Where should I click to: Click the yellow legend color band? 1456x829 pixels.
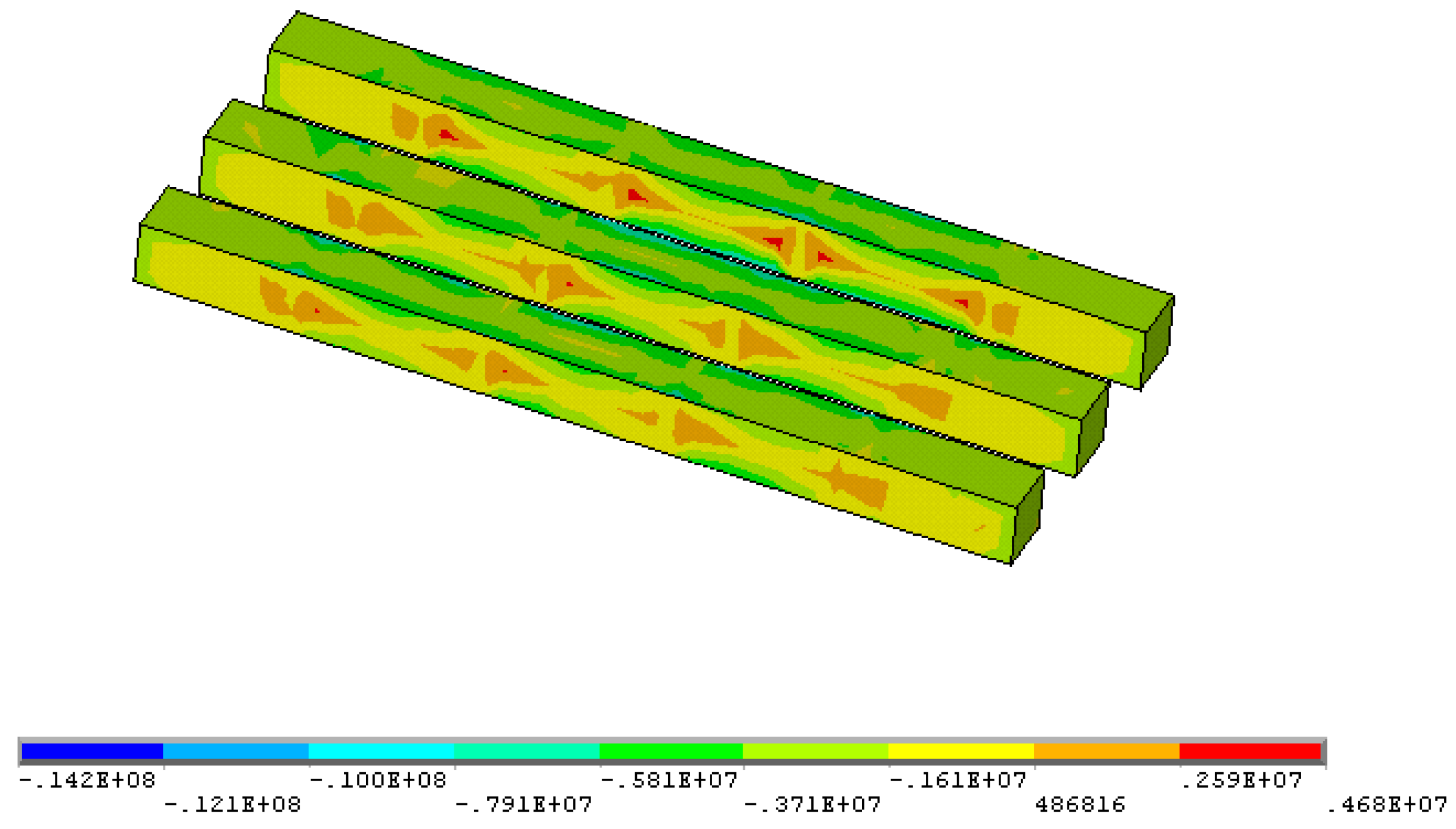961,751
